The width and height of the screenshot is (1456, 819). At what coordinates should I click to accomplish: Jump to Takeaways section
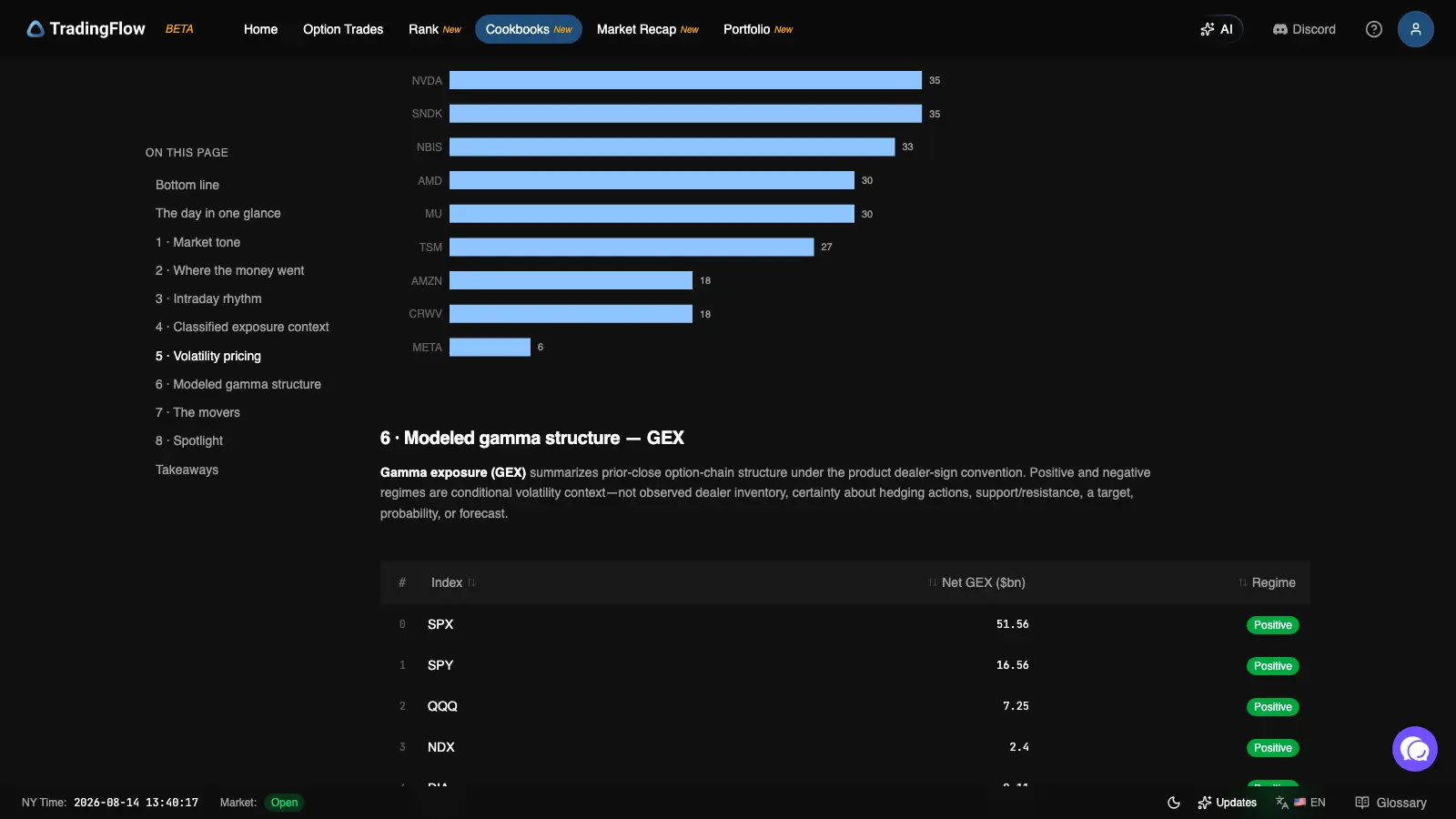[x=187, y=470]
